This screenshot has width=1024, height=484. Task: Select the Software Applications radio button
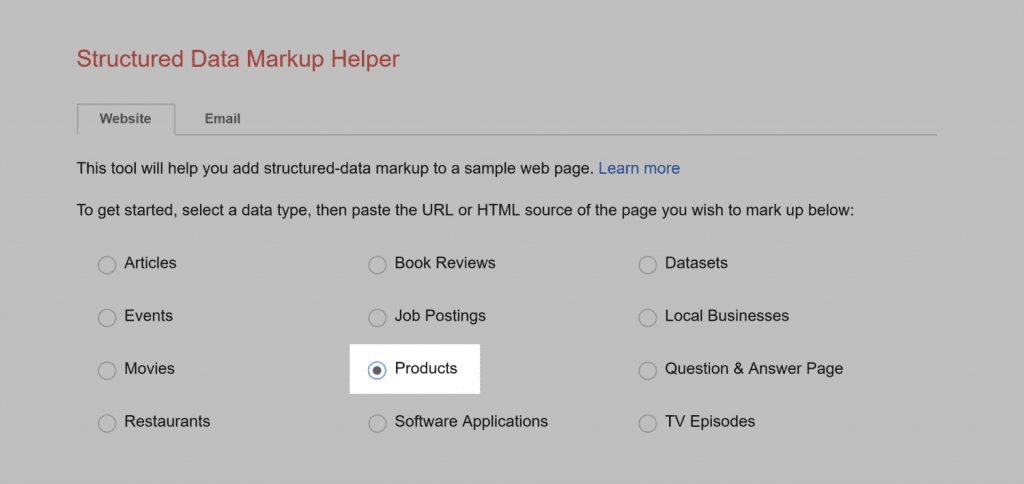pos(377,424)
